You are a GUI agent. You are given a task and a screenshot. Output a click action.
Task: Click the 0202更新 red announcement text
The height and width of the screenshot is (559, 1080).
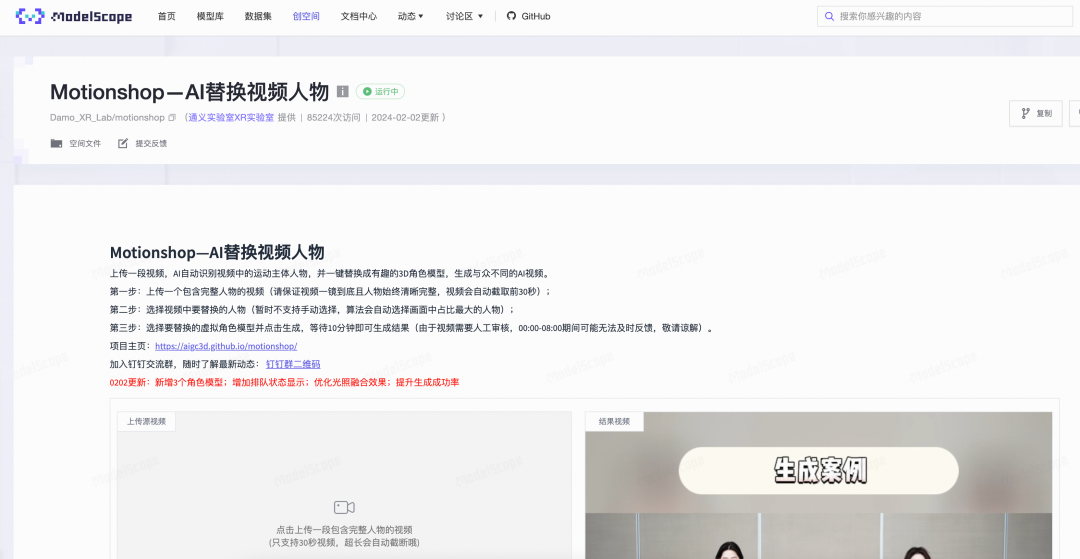tap(284, 382)
